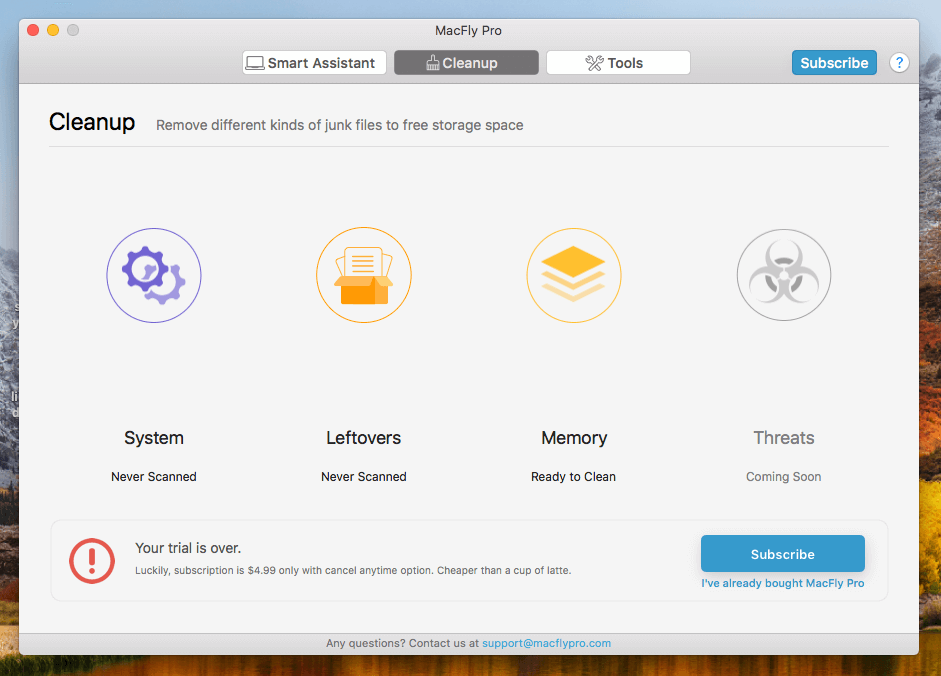941x676 pixels.
Task: Click the "Remove different kinds of junk files" subtitle
Action: coord(340,125)
